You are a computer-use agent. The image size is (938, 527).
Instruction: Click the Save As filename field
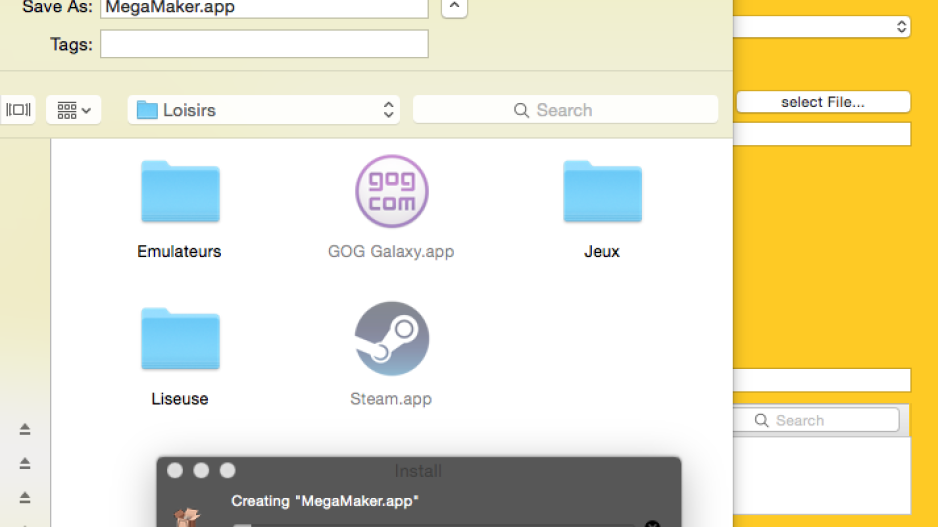click(x=264, y=8)
